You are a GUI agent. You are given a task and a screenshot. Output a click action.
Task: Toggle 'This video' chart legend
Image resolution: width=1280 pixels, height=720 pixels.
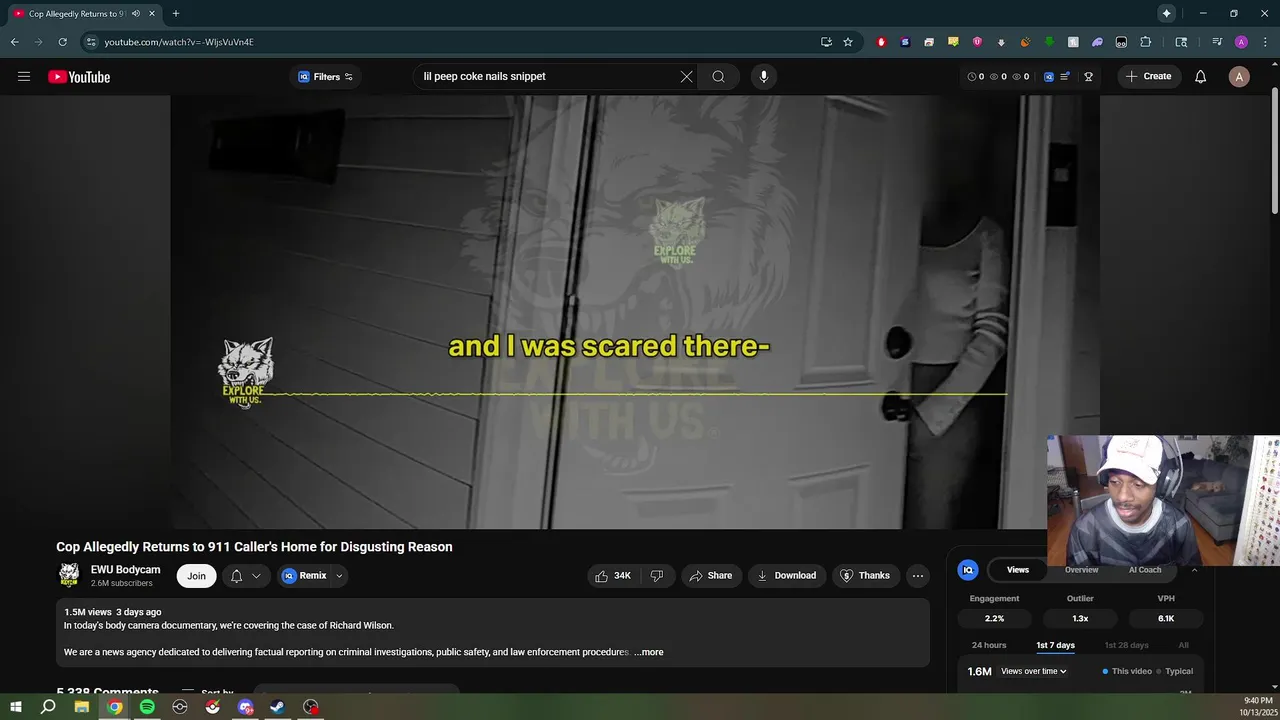pyautogui.click(x=1127, y=671)
